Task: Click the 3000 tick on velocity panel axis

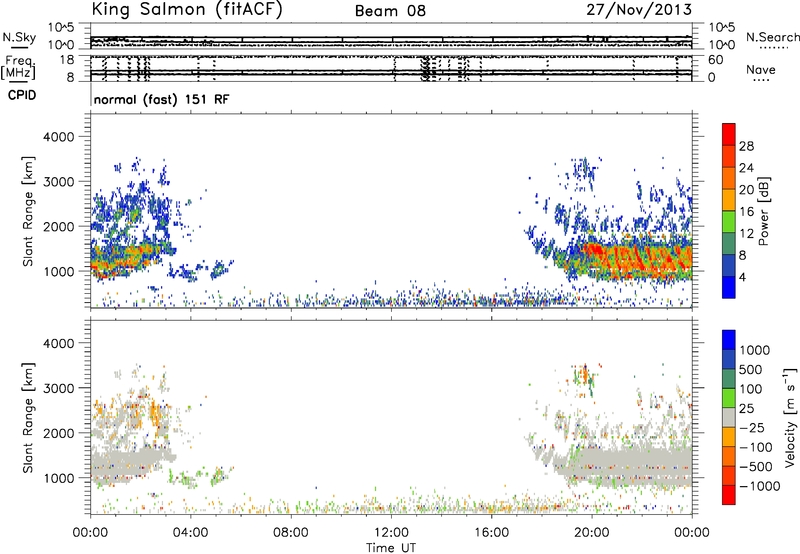Action: coord(59,388)
